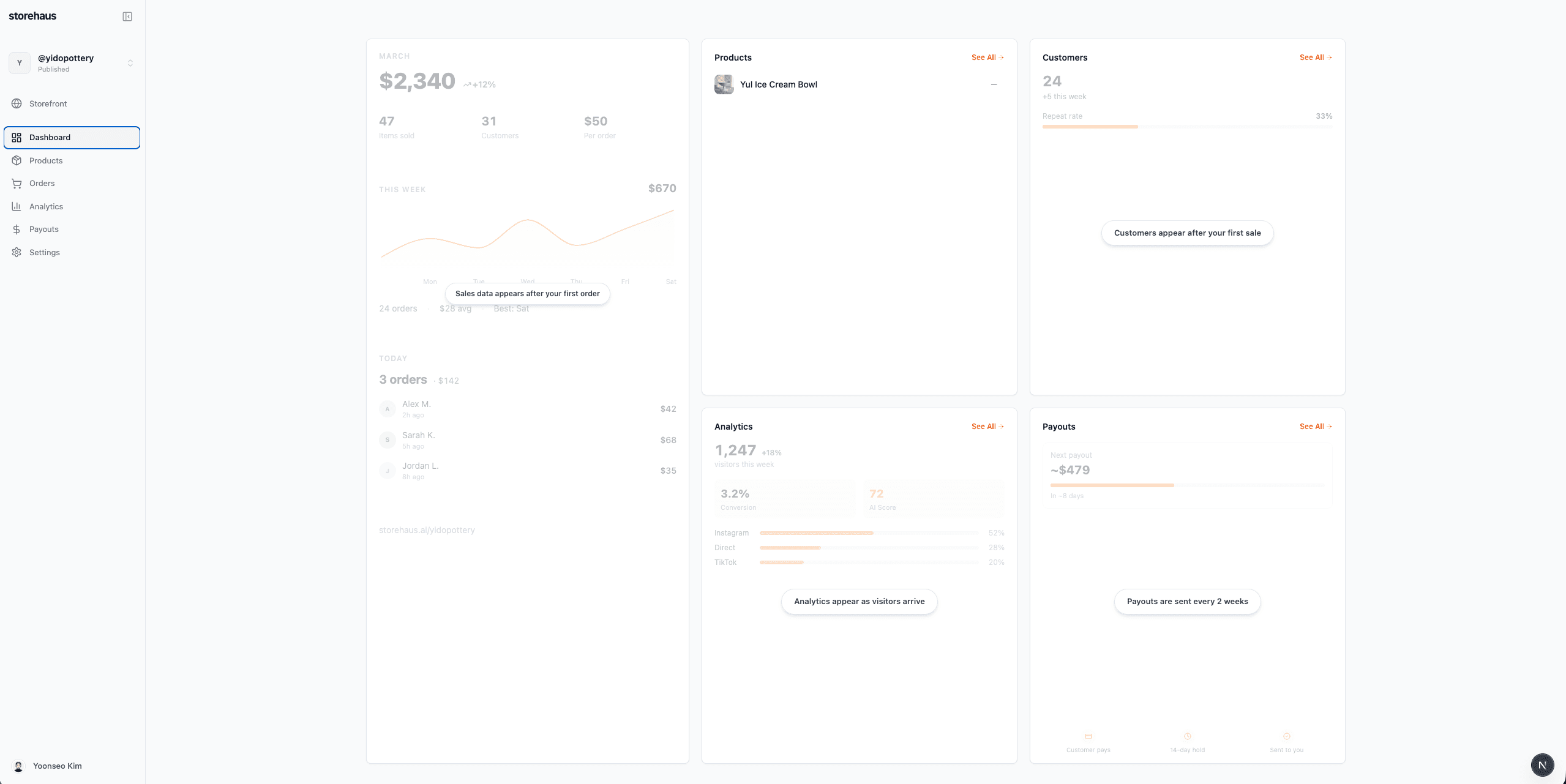Click See All in the Customers card
The image size is (1566, 784).
[1315, 57]
